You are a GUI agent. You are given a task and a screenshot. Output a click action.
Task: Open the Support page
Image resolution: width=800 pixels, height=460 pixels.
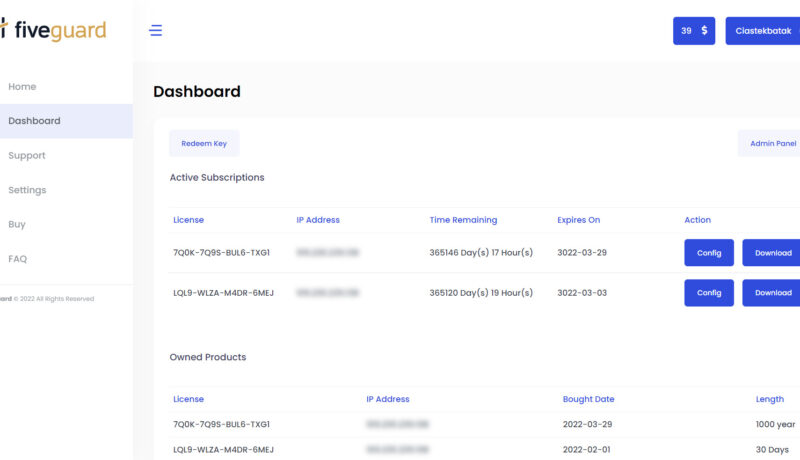[x=27, y=156]
